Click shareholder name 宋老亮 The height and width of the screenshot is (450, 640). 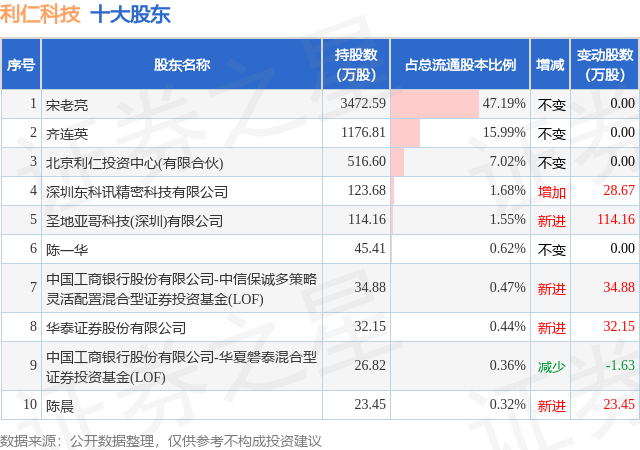tap(66, 104)
